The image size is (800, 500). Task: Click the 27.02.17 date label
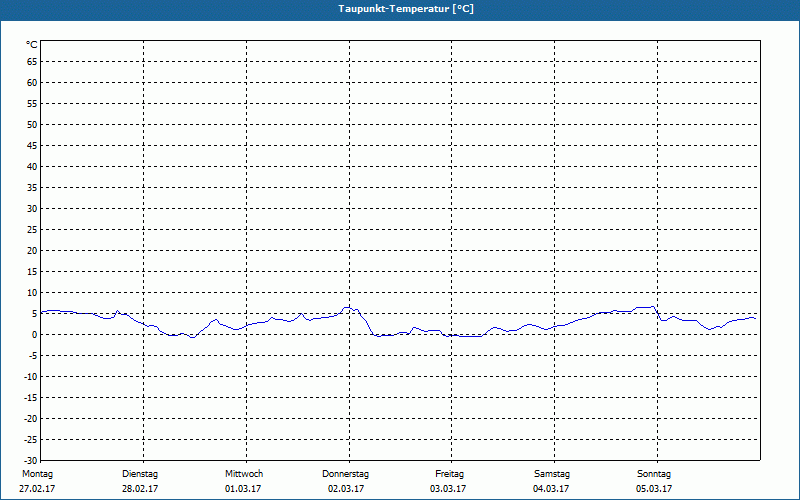37,489
